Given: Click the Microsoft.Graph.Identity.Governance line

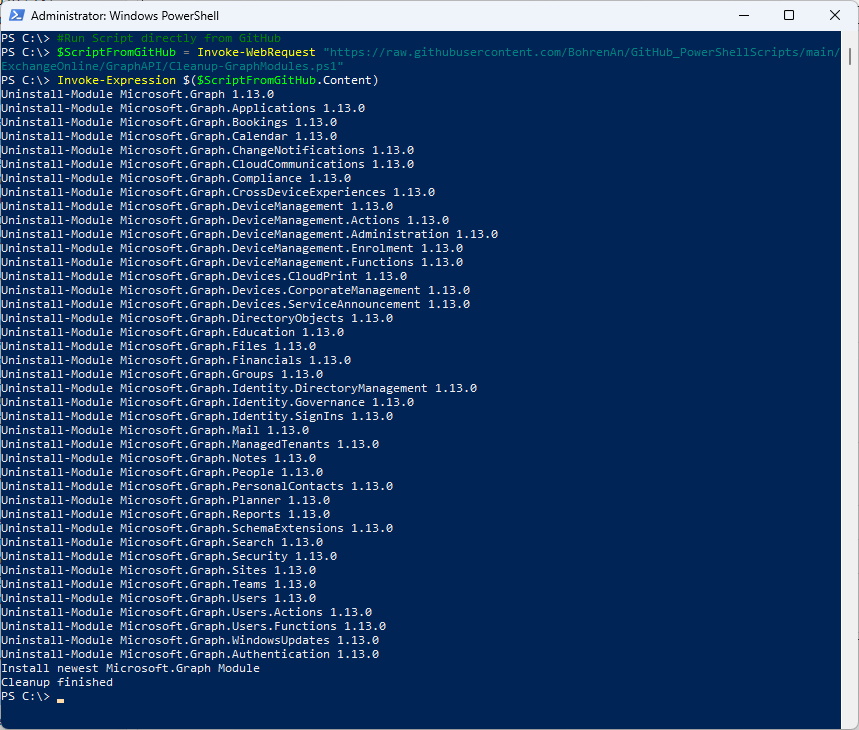Looking at the screenshot, I should 207,402.
